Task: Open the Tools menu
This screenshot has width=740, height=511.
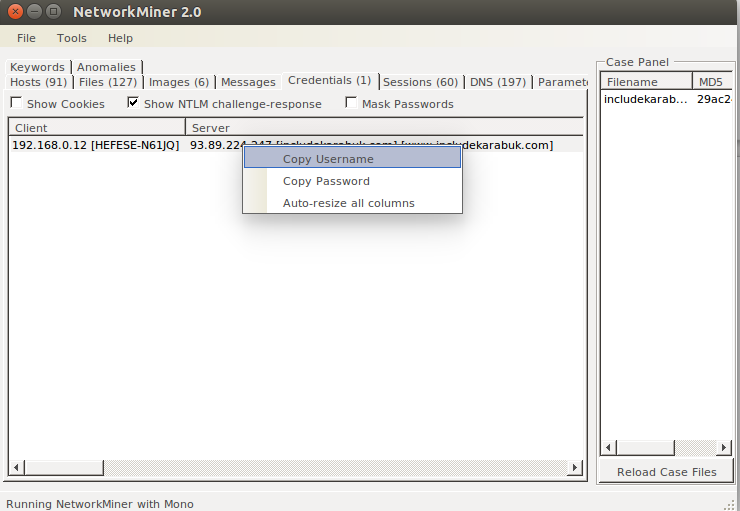Action: pos(72,38)
